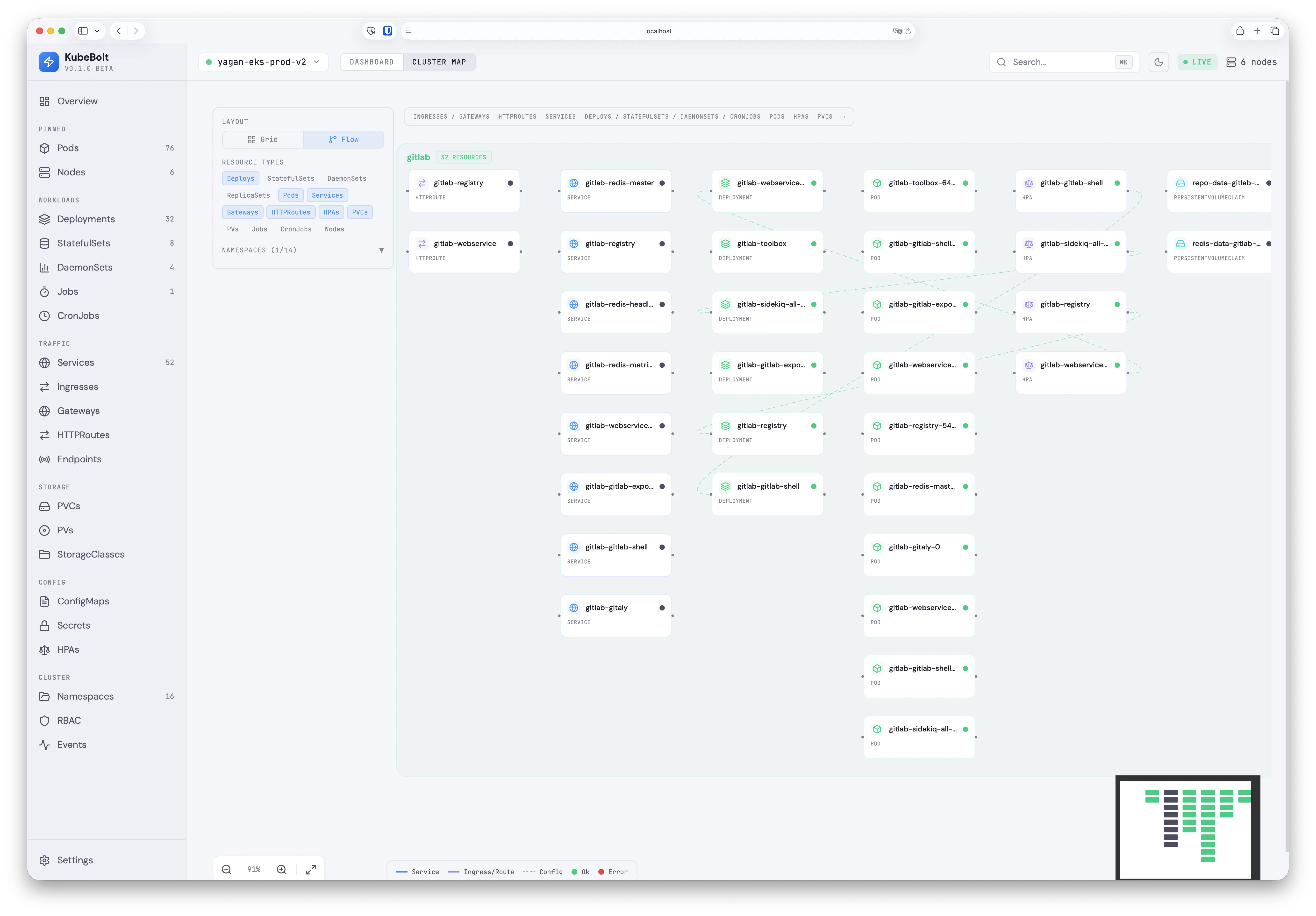Click the Bitwarden shield extension icon

(387, 31)
